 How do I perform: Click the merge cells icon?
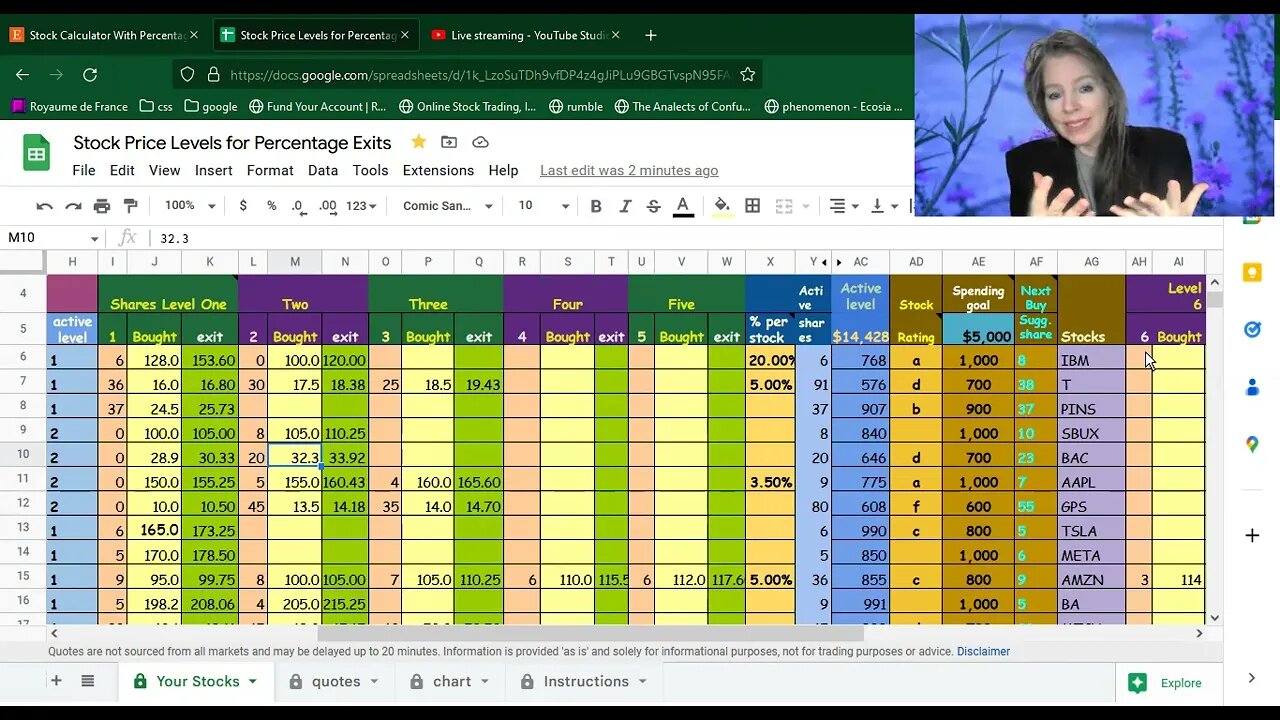point(784,206)
